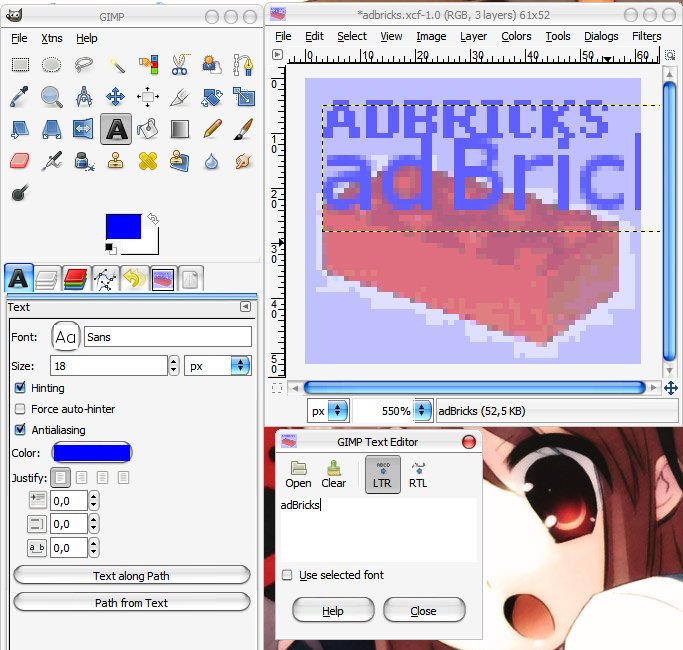
Task: Adjust font size stepper arrows
Action: pos(173,366)
